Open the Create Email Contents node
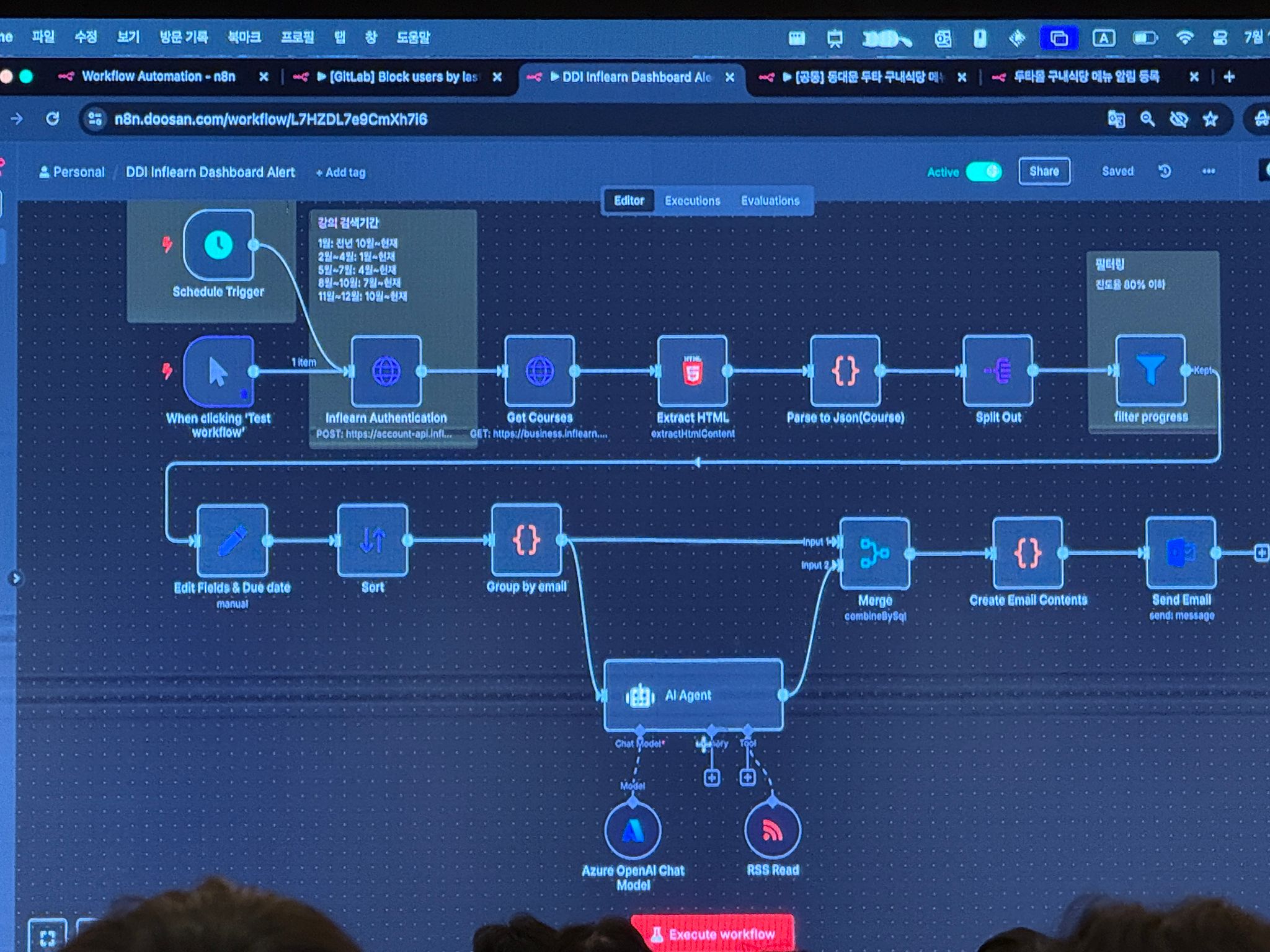 (x=1028, y=553)
